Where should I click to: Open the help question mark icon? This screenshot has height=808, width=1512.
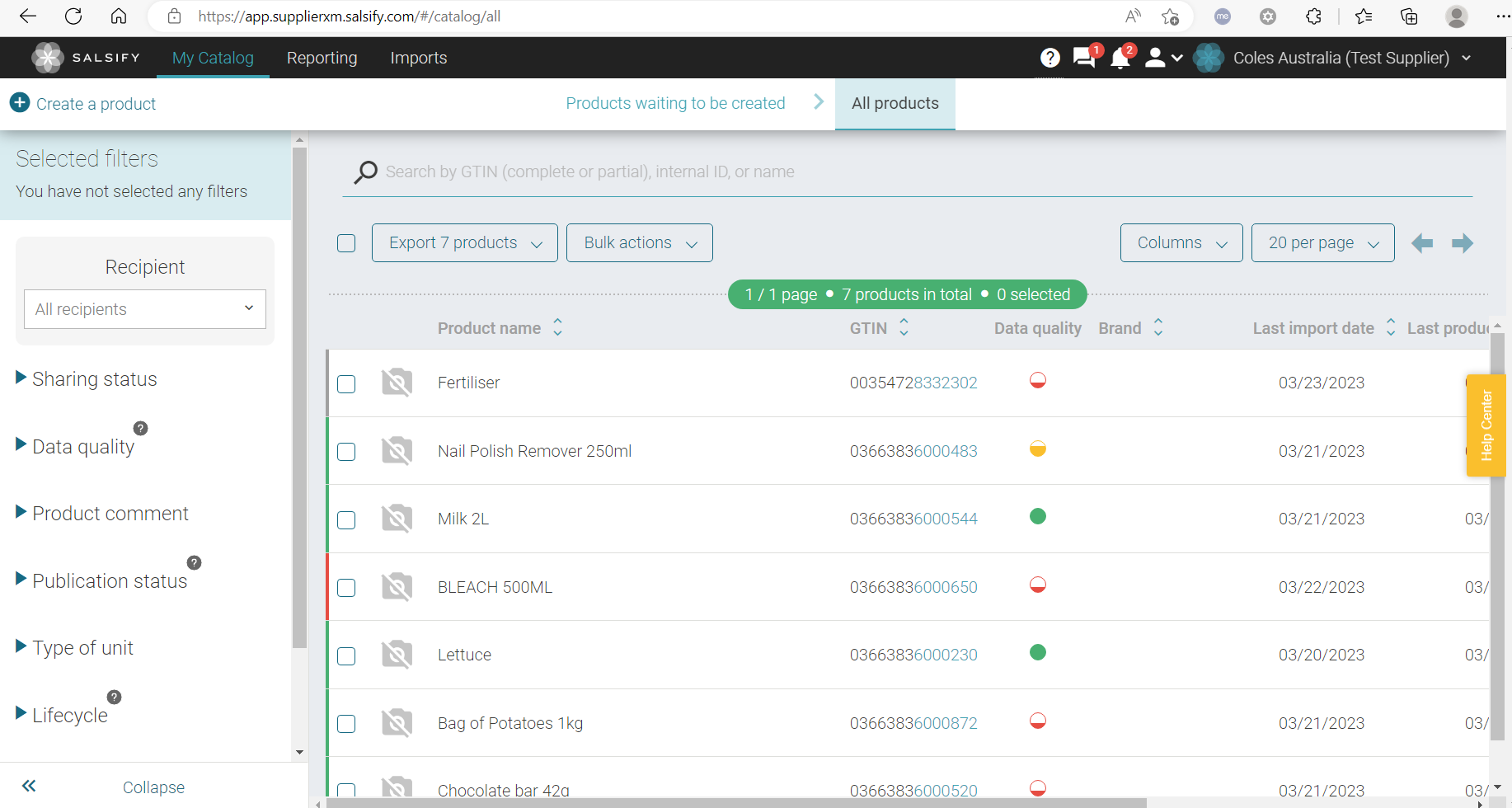tap(1049, 58)
